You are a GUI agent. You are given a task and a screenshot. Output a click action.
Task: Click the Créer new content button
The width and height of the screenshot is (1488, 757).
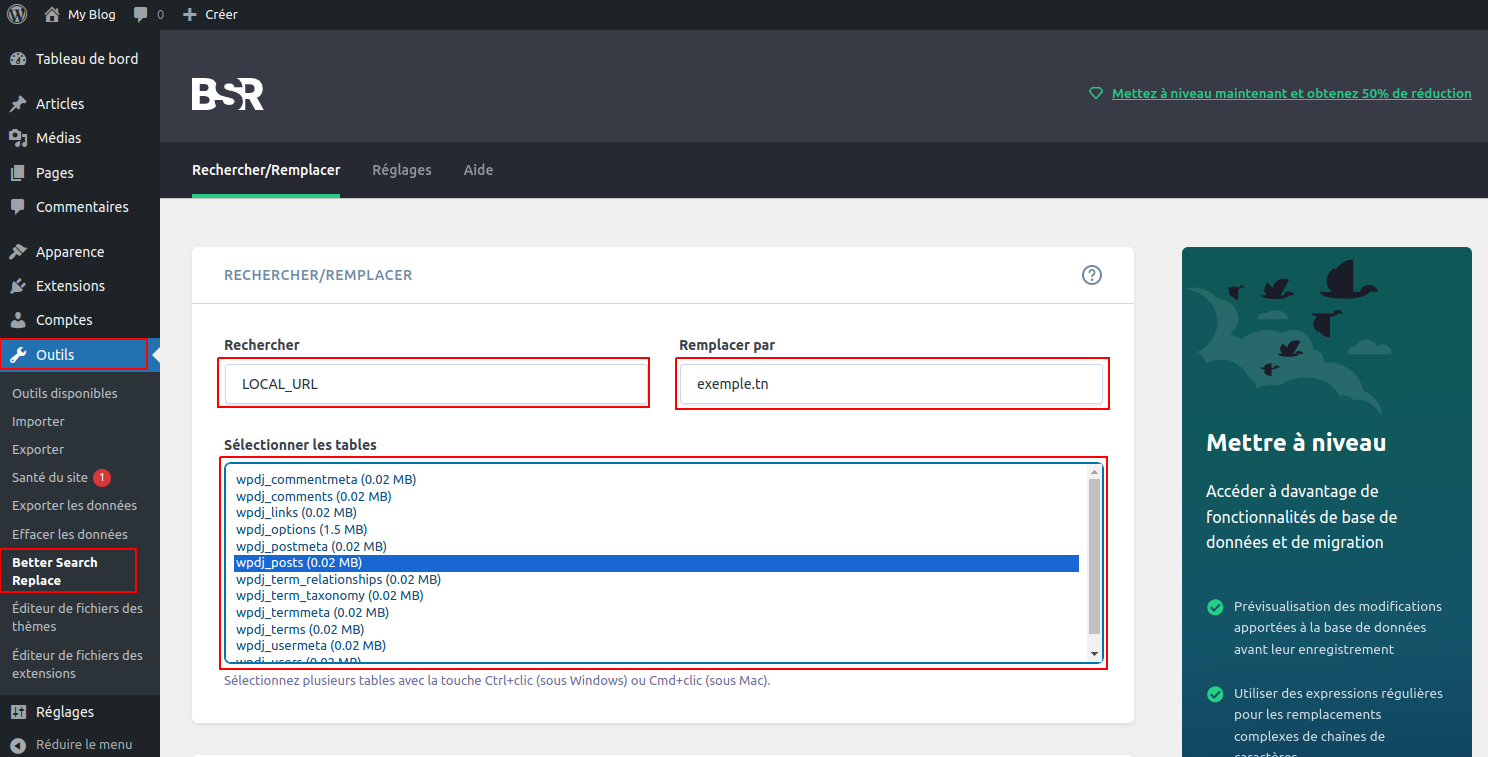click(210, 15)
